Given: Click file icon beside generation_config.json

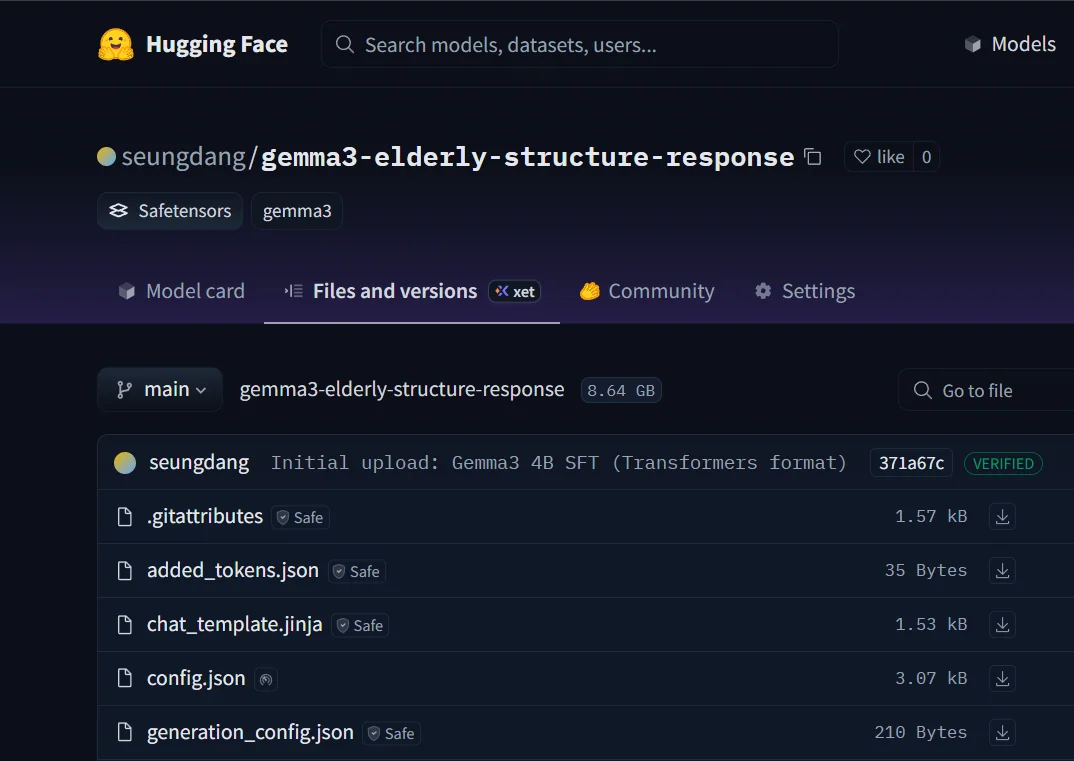Looking at the screenshot, I should coord(125,733).
